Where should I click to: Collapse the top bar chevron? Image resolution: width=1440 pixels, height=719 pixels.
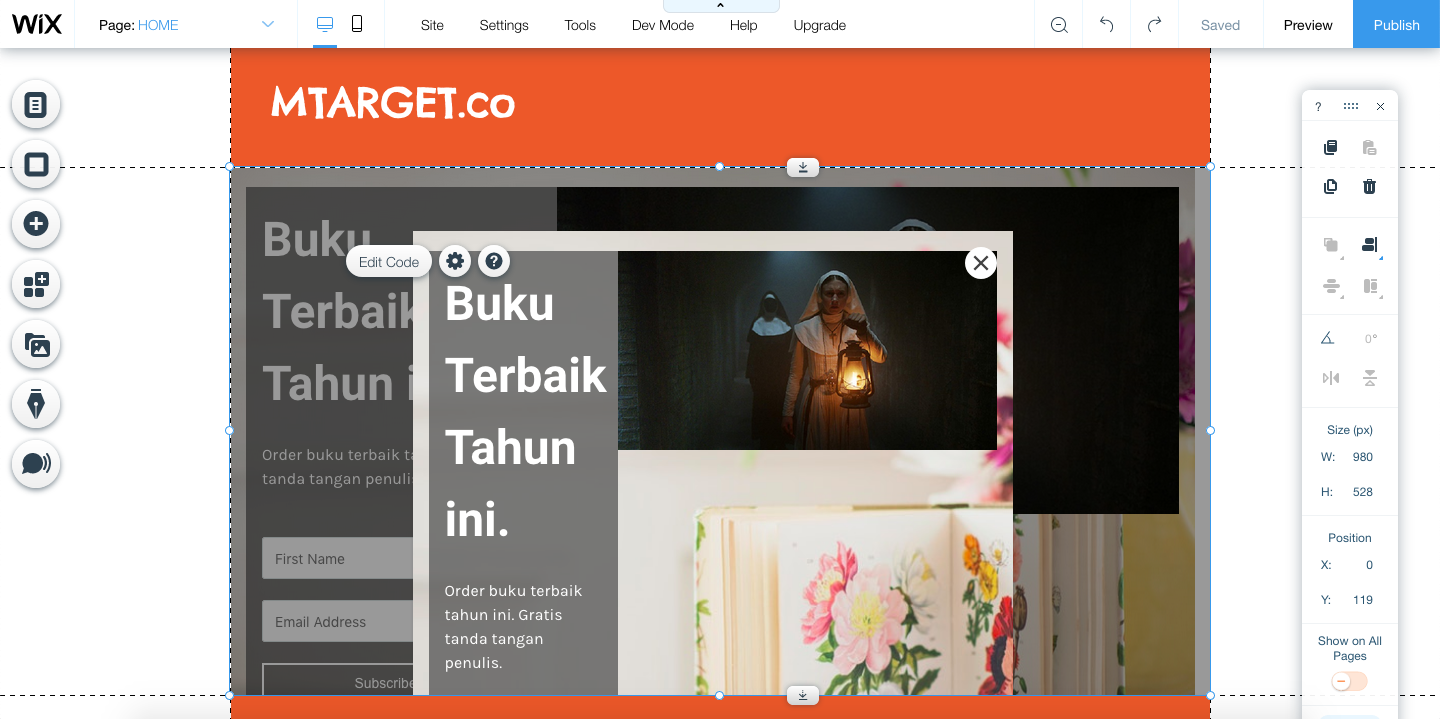point(721,6)
